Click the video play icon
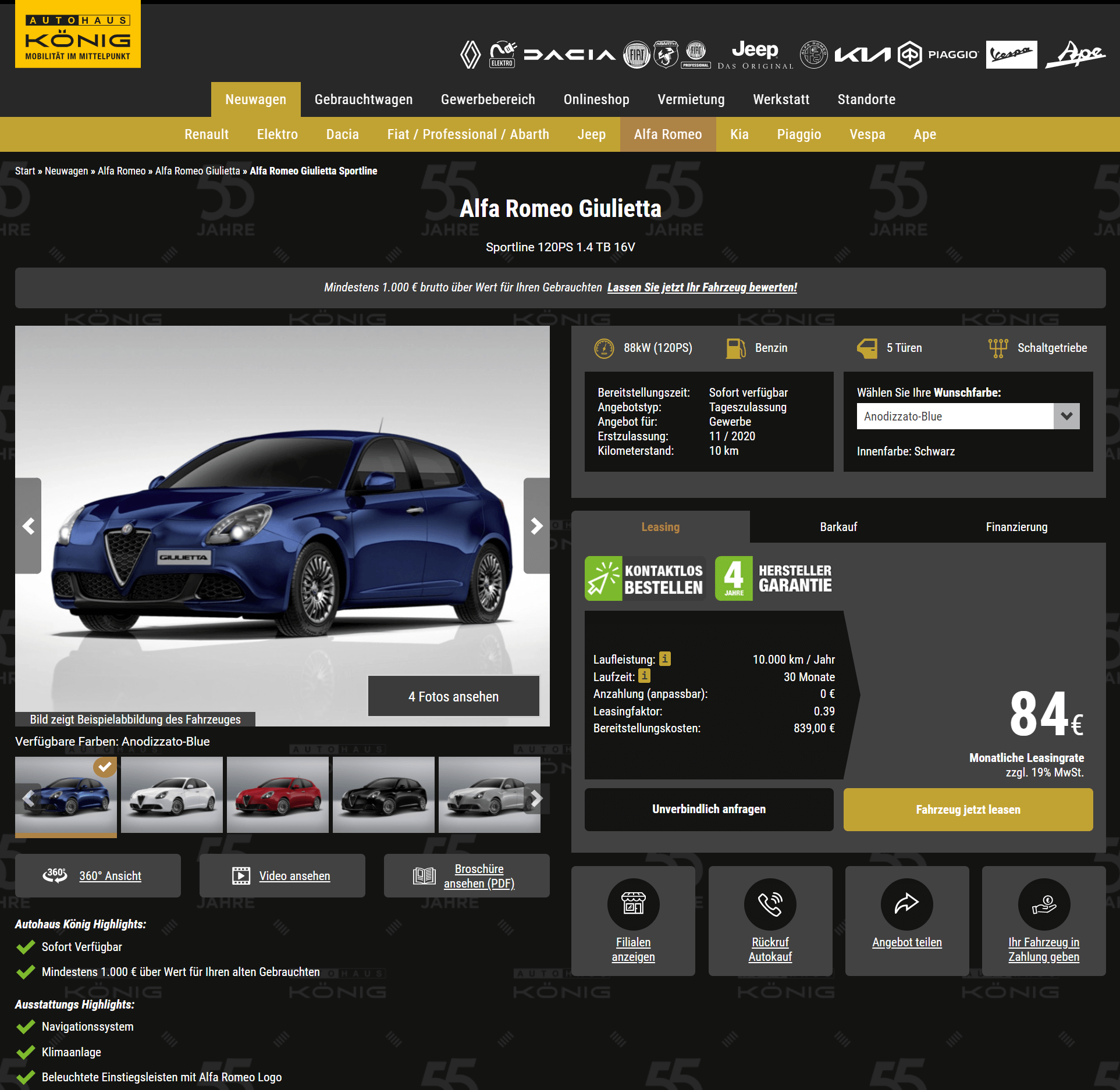Viewport: 1120px width, 1090px height. coord(241,875)
